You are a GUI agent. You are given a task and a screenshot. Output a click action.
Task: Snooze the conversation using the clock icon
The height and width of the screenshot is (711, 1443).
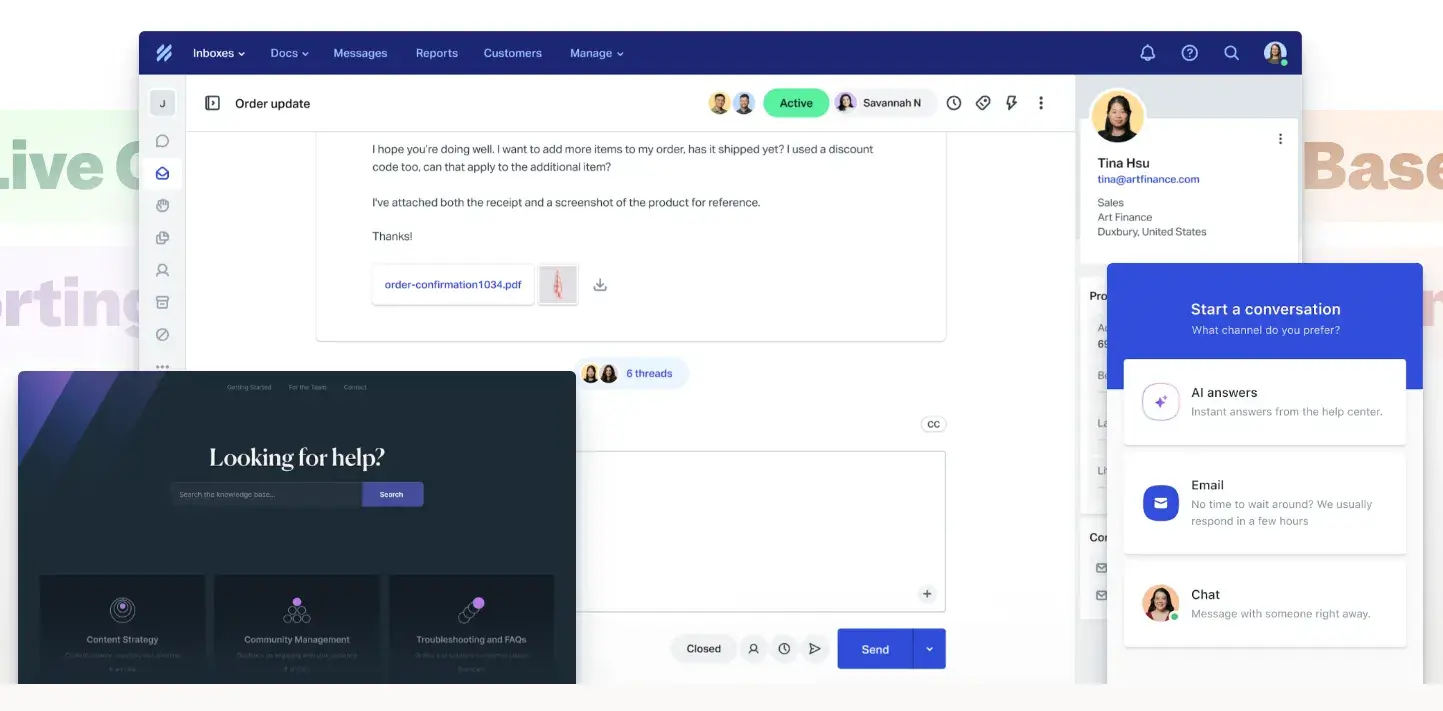coord(953,102)
